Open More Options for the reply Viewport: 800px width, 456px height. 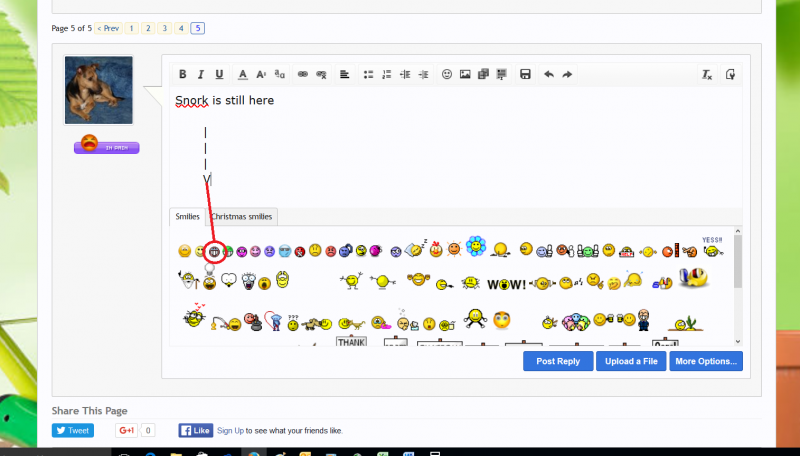pyautogui.click(x=706, y=361)
